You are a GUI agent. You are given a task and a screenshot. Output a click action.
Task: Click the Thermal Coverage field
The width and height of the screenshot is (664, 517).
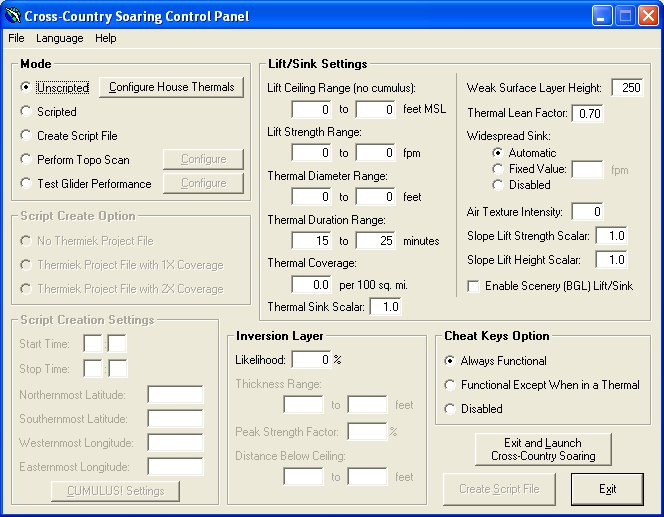coord(312,285)
